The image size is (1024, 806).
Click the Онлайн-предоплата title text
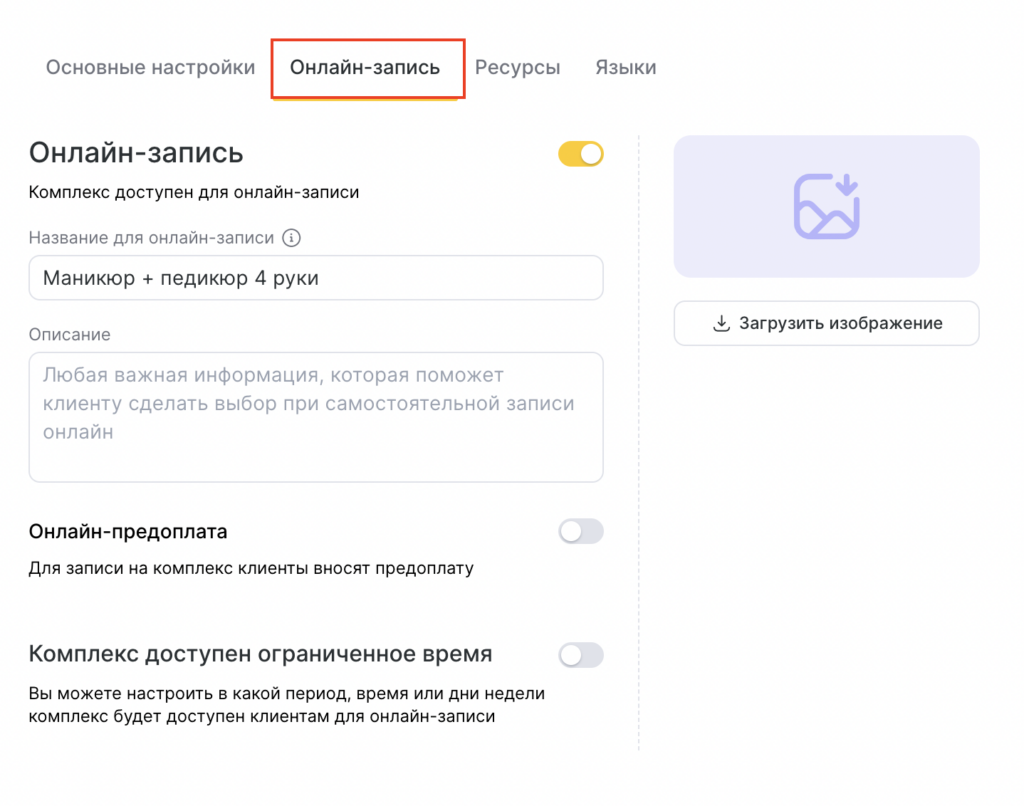128,531
